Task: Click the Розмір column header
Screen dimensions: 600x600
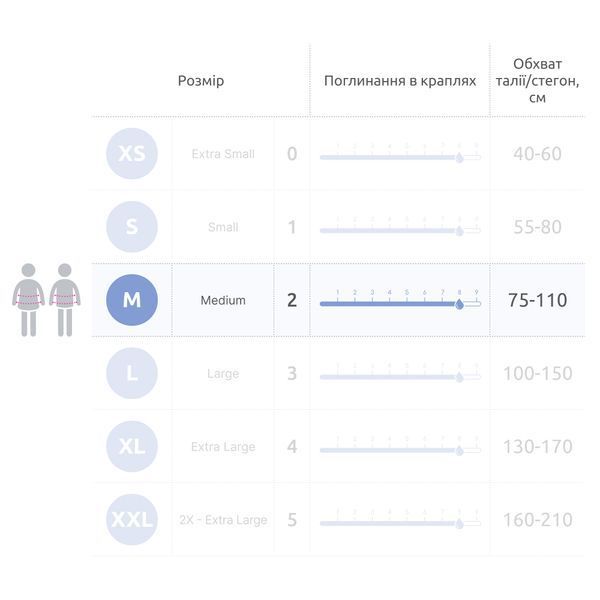Action: [201, 81]
